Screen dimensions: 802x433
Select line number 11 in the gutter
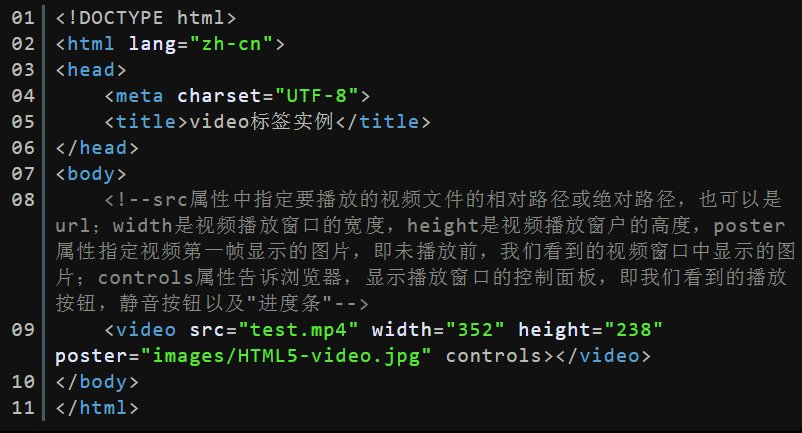(23, 408)
